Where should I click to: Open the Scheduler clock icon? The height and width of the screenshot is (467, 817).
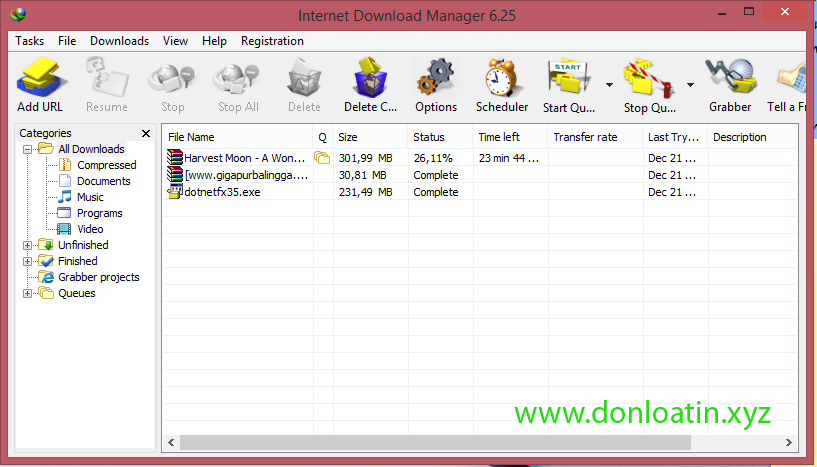click(x=502, y=79)
